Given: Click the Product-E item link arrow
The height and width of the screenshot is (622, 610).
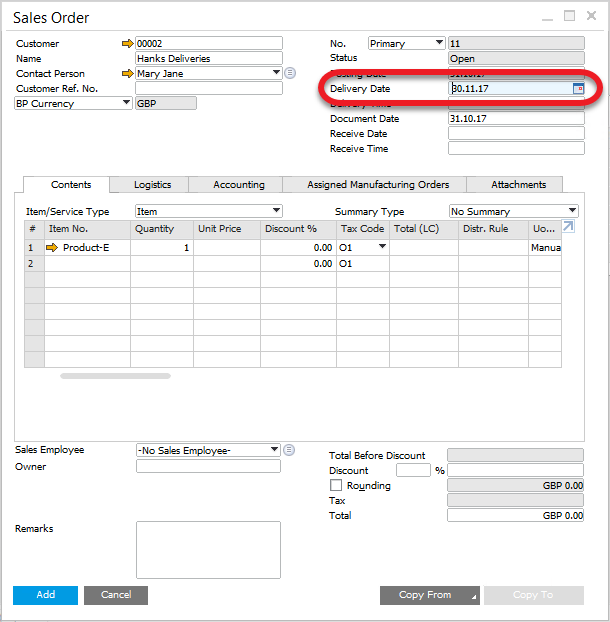Looking at the screenshot, I should [x=53, y=248].
